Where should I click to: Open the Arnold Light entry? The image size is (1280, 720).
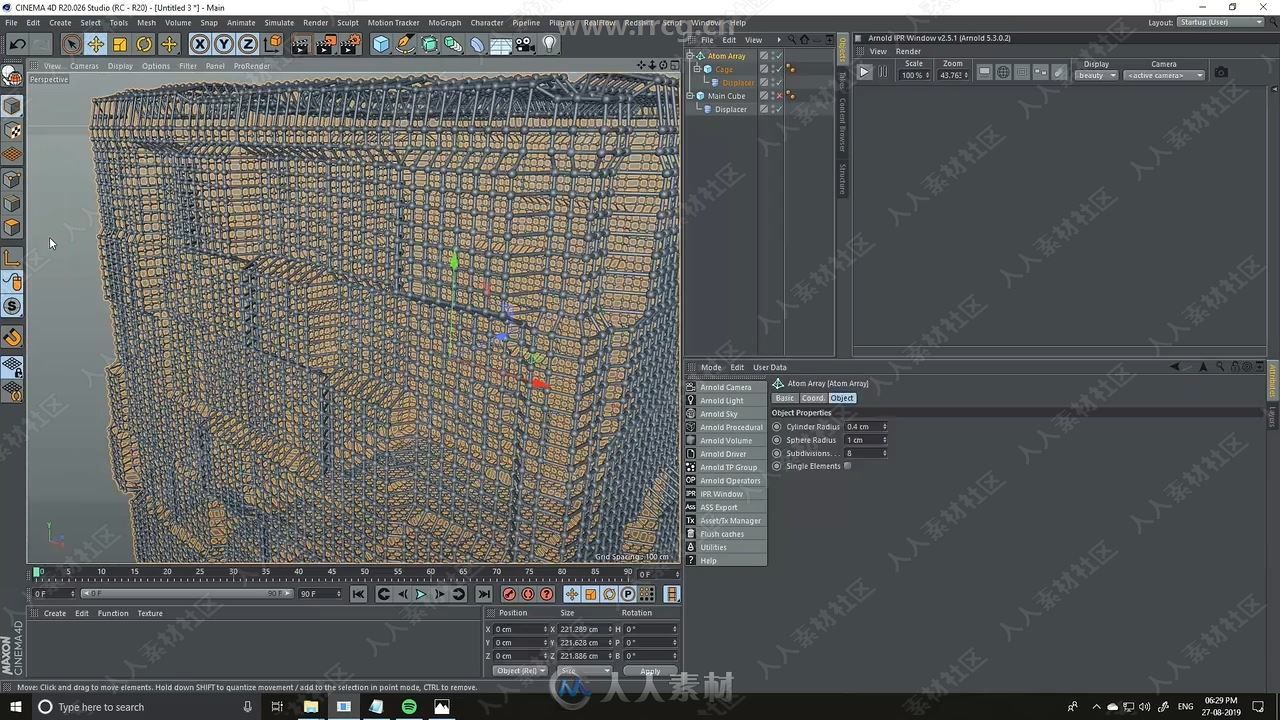pos(726,401)
